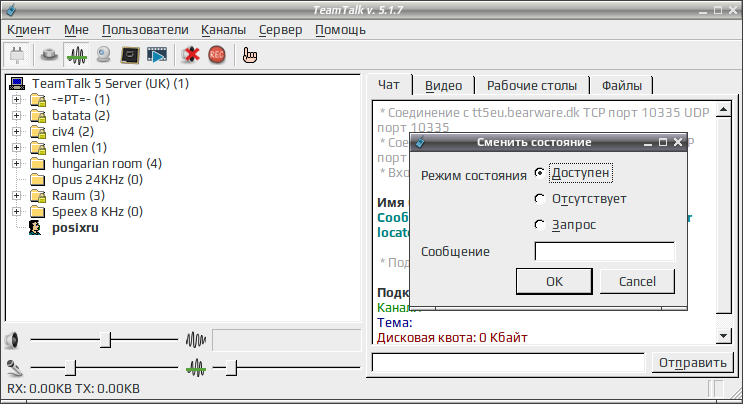Image resolution: width=743 pixels, height=404 pixels.
Task: Click the folder icon of Speex 8 KHz
Action: [x=38, y=212]
